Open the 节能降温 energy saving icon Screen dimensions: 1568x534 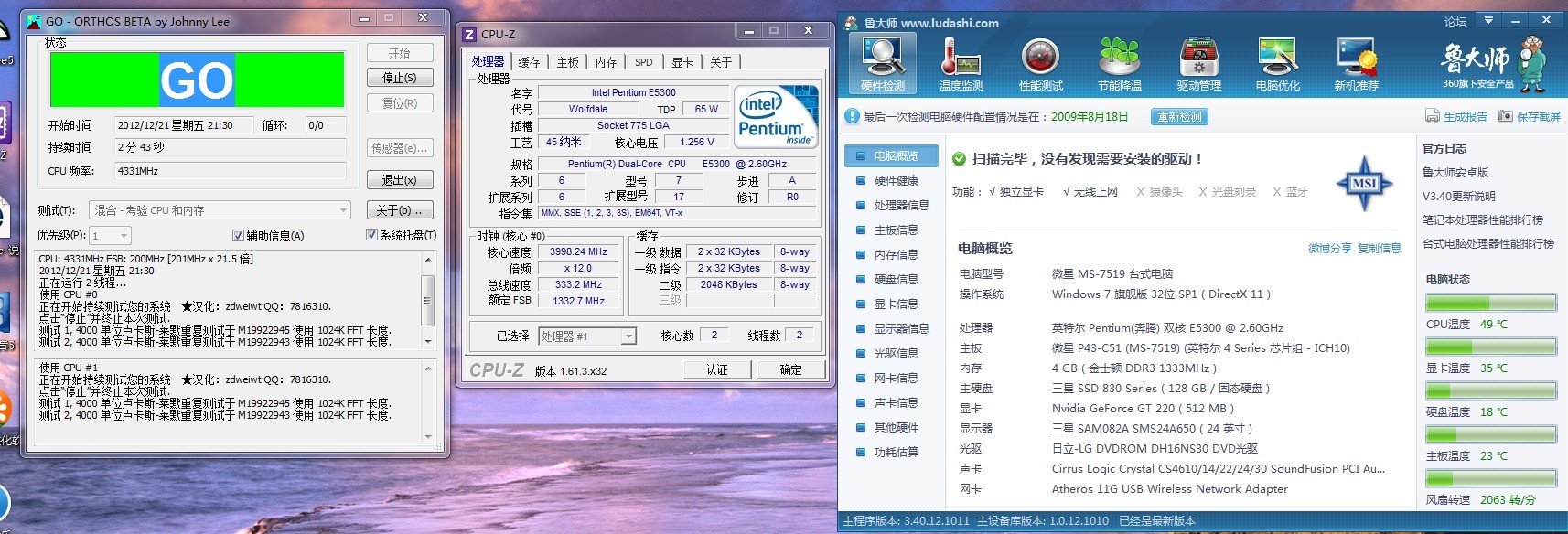tap(1120, 63)
